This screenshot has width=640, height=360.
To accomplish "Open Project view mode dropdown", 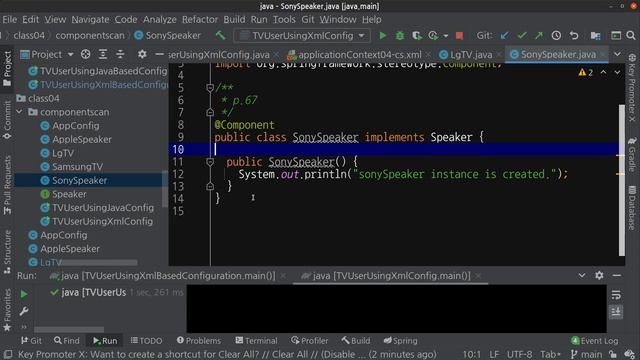I will [x=71, y=54].
